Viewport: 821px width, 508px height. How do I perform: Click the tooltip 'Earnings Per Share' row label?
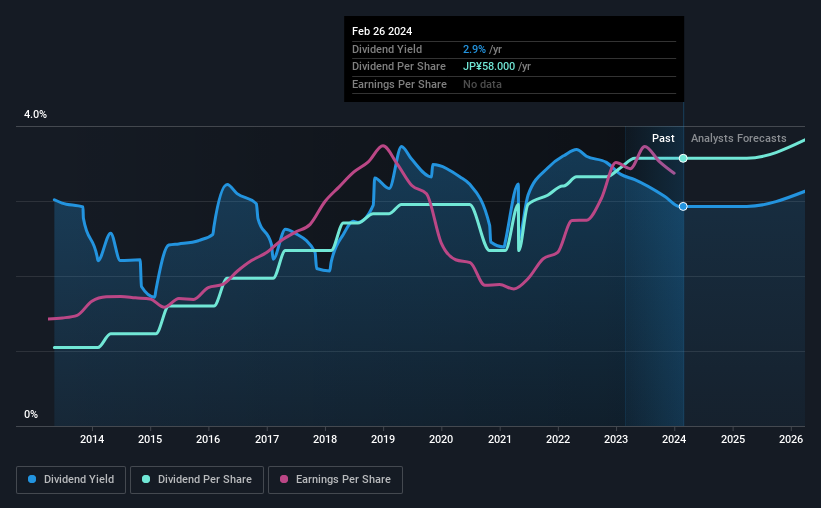point(399,84)
